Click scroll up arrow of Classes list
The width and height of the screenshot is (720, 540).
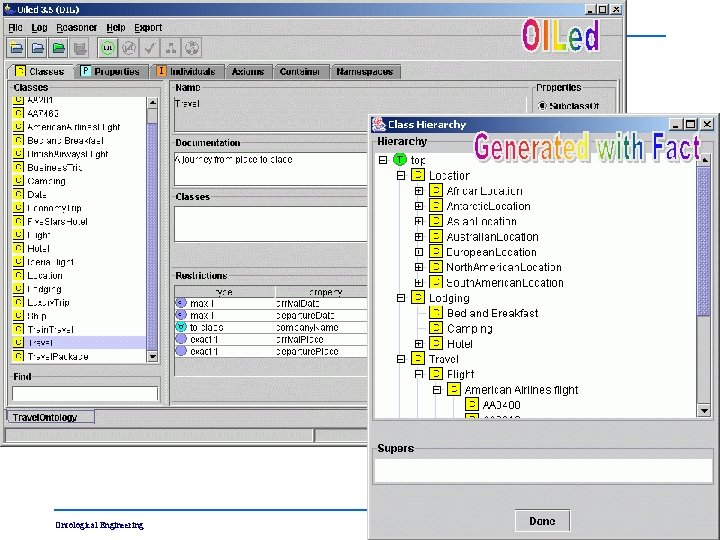(x=152, y=103)
